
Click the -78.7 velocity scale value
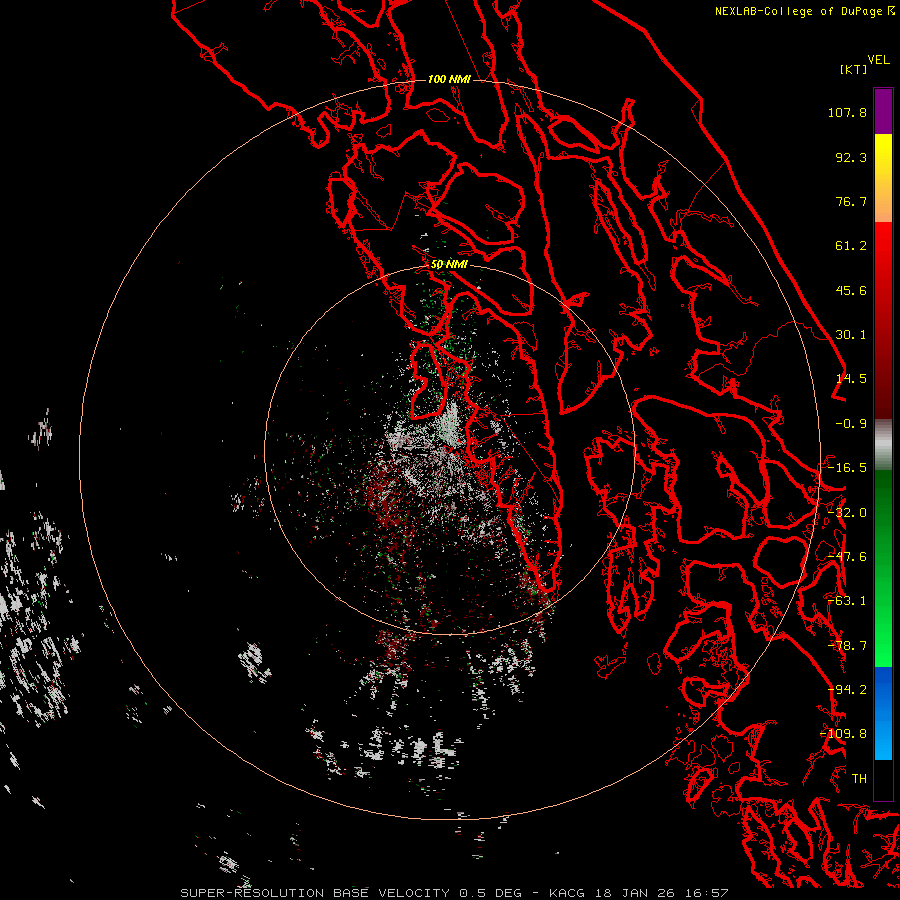pos(847,646)
